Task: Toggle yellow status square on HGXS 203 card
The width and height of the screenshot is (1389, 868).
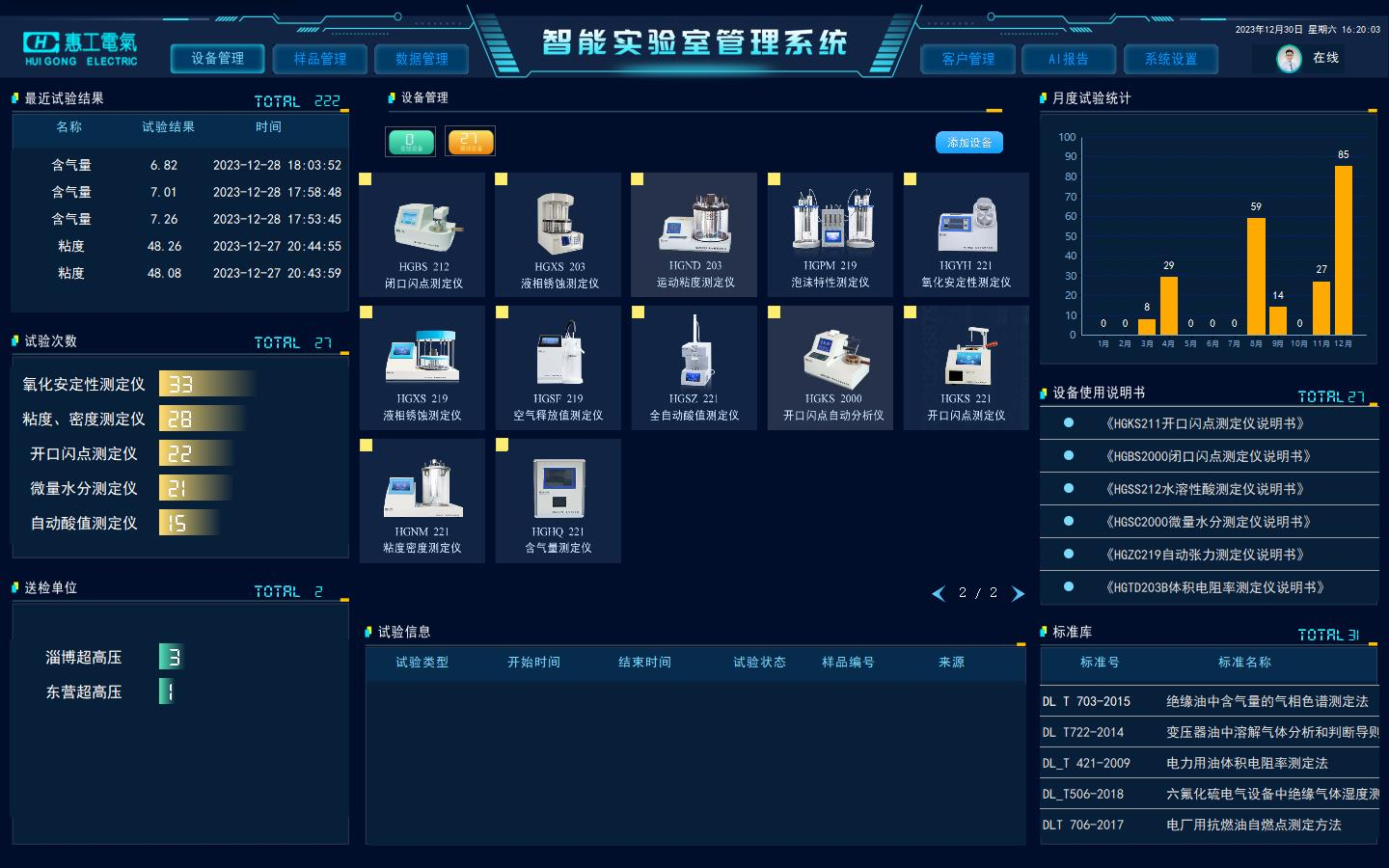Action: tap(502, 179)
